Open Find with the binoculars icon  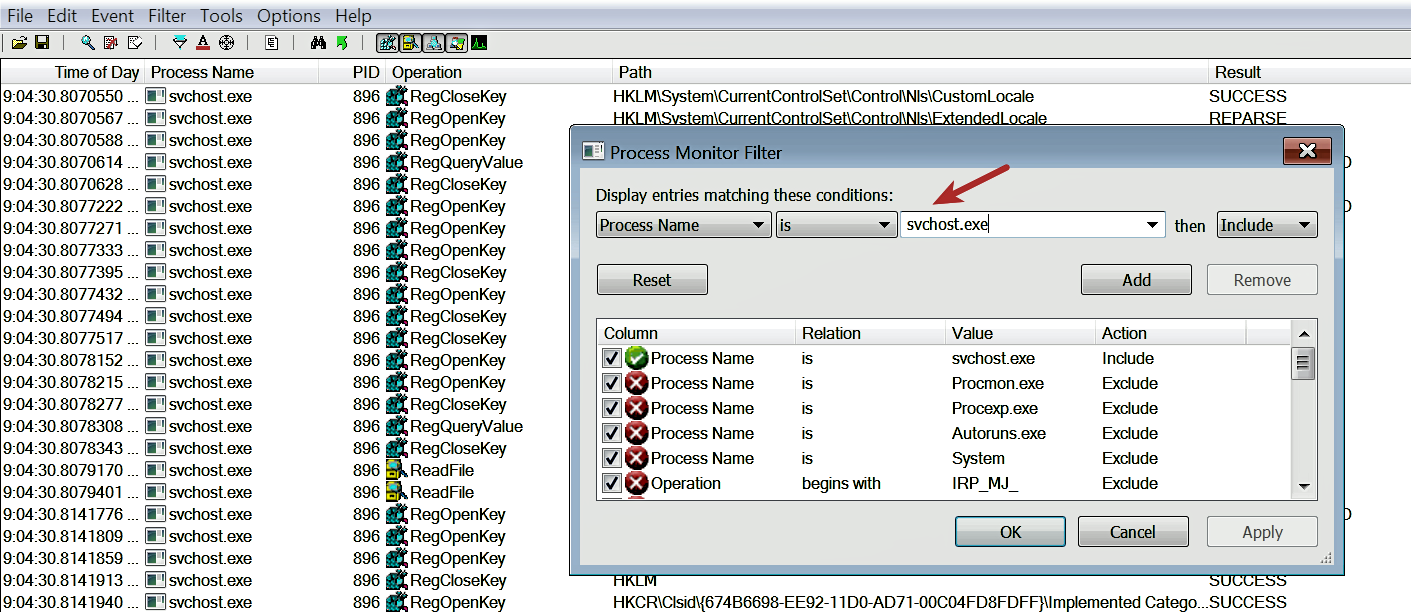click(x=318, y=43)
